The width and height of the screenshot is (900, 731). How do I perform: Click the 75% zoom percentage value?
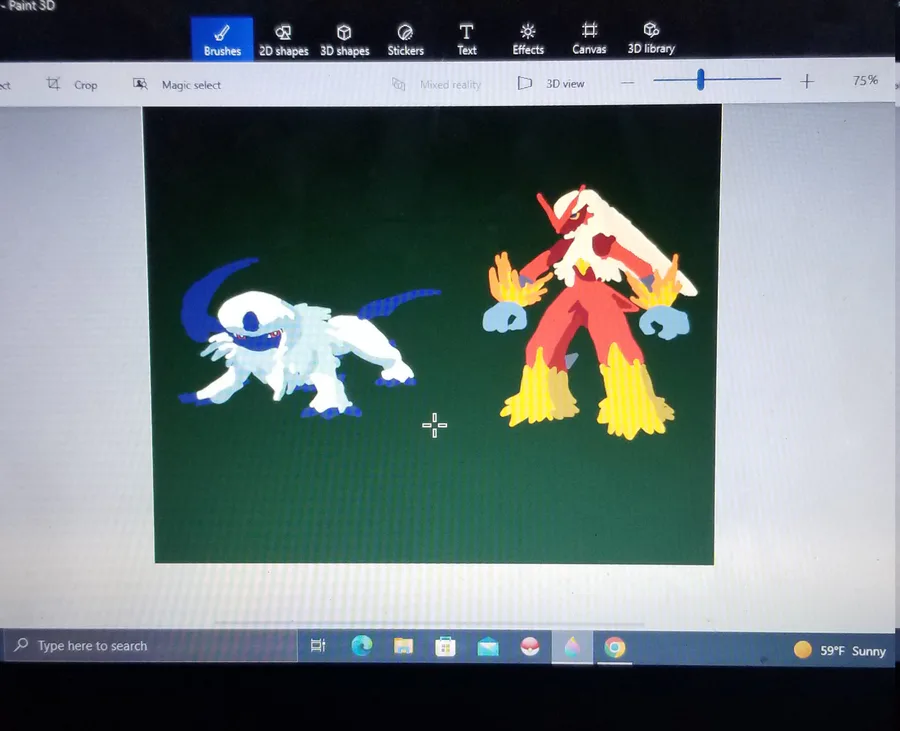point(865,80)
